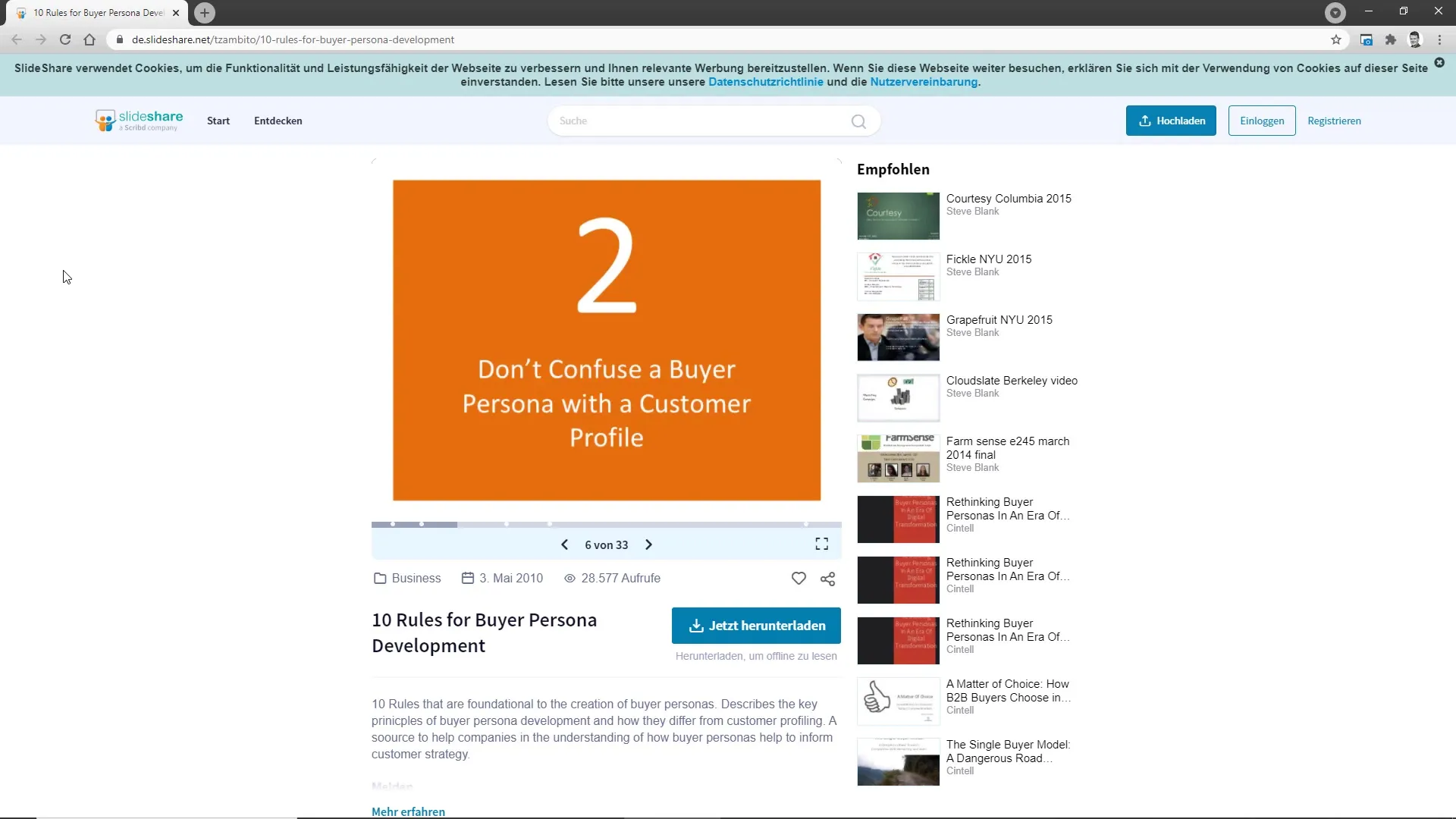Click the Einloggen login button
This screenshot has width=1456, height=819.
1262,120
